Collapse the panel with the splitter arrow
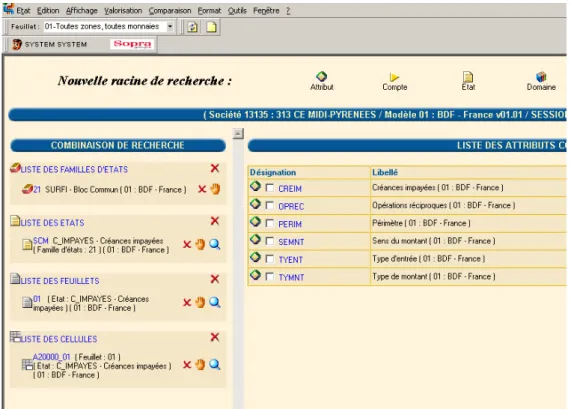 tap(238, 134)
